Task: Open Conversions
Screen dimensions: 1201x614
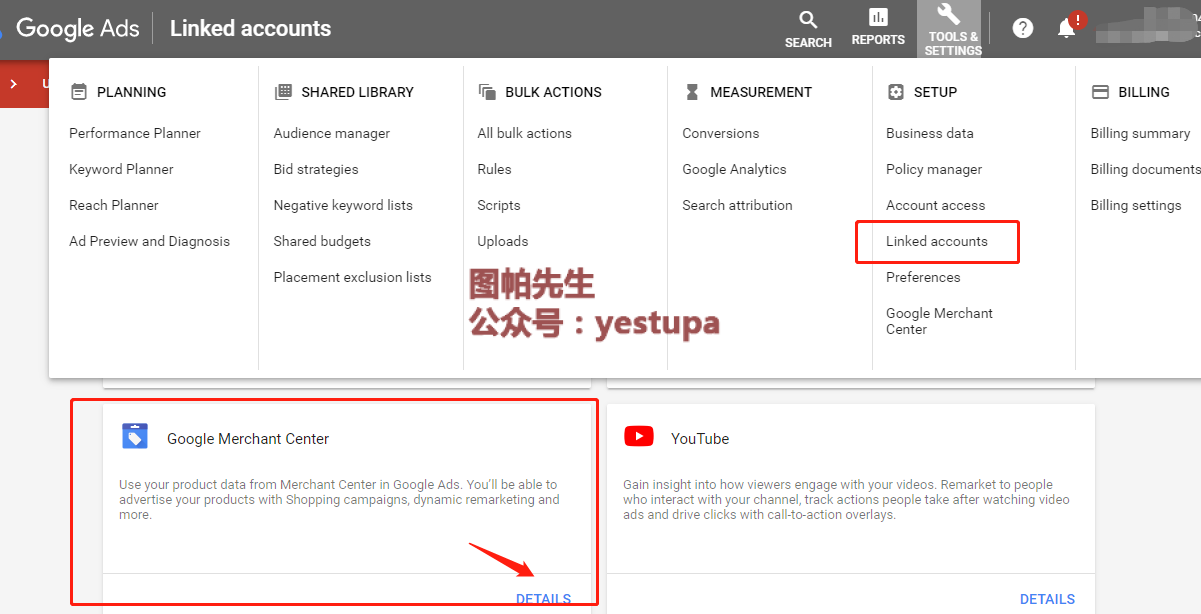Action: pyautogui.click(x=721, y=133)
